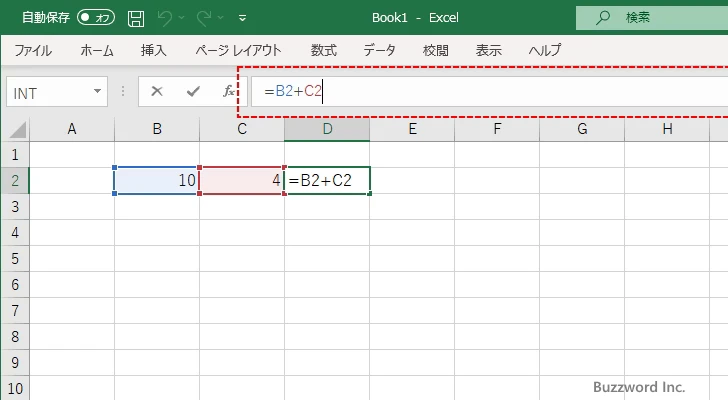Click the three-dot formula bar resize handle
728x400 pixels.
click(123, 91)
